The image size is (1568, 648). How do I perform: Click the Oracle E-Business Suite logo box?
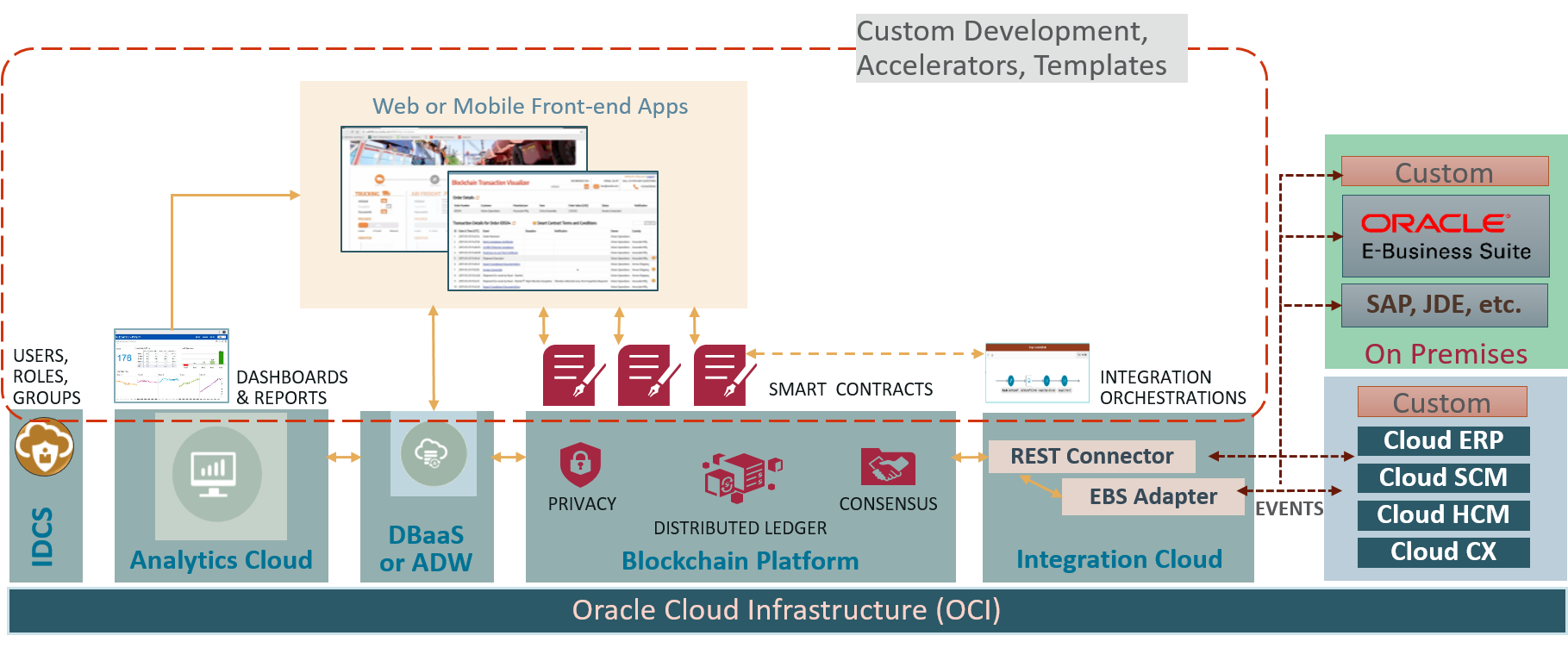tap(1446, 236)
